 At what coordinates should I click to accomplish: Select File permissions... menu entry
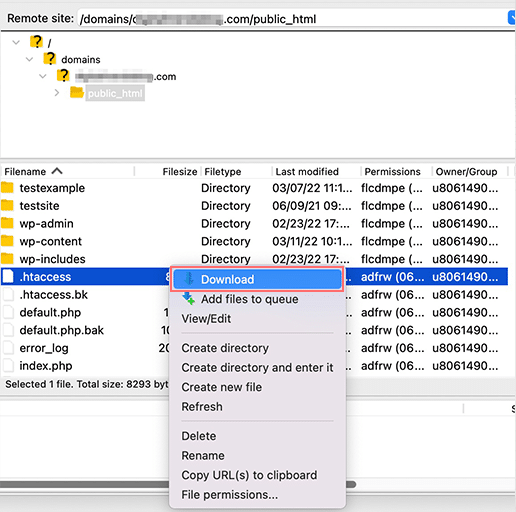tap(229, 494)
